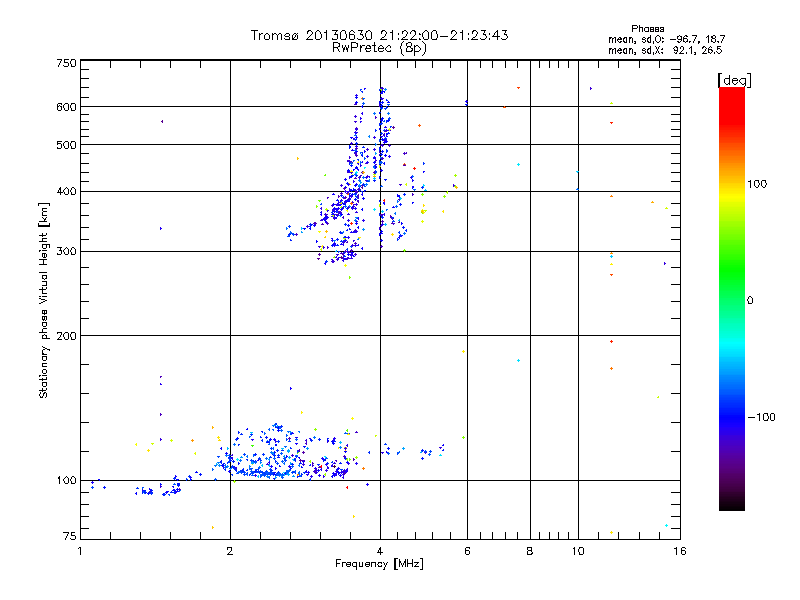
Task: Click the y-axis '400' tick label
Action: 67,192
